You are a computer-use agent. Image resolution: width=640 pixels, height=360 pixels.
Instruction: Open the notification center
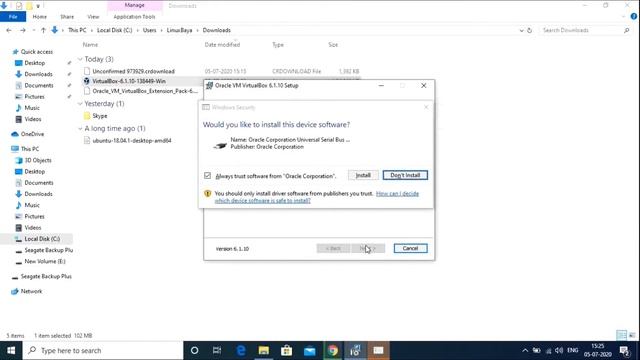624,351
